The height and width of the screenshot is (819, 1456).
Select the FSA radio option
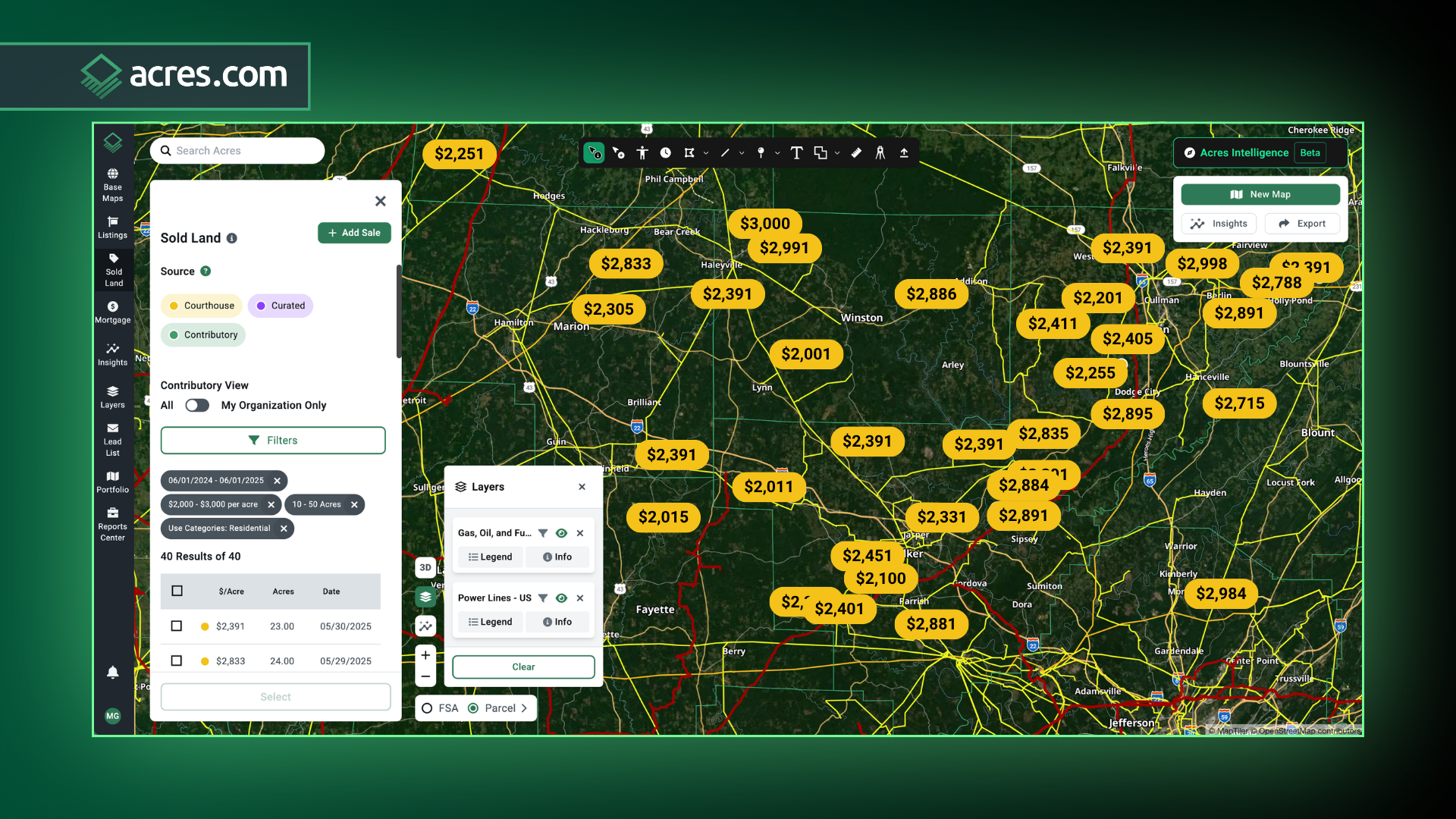427,708
